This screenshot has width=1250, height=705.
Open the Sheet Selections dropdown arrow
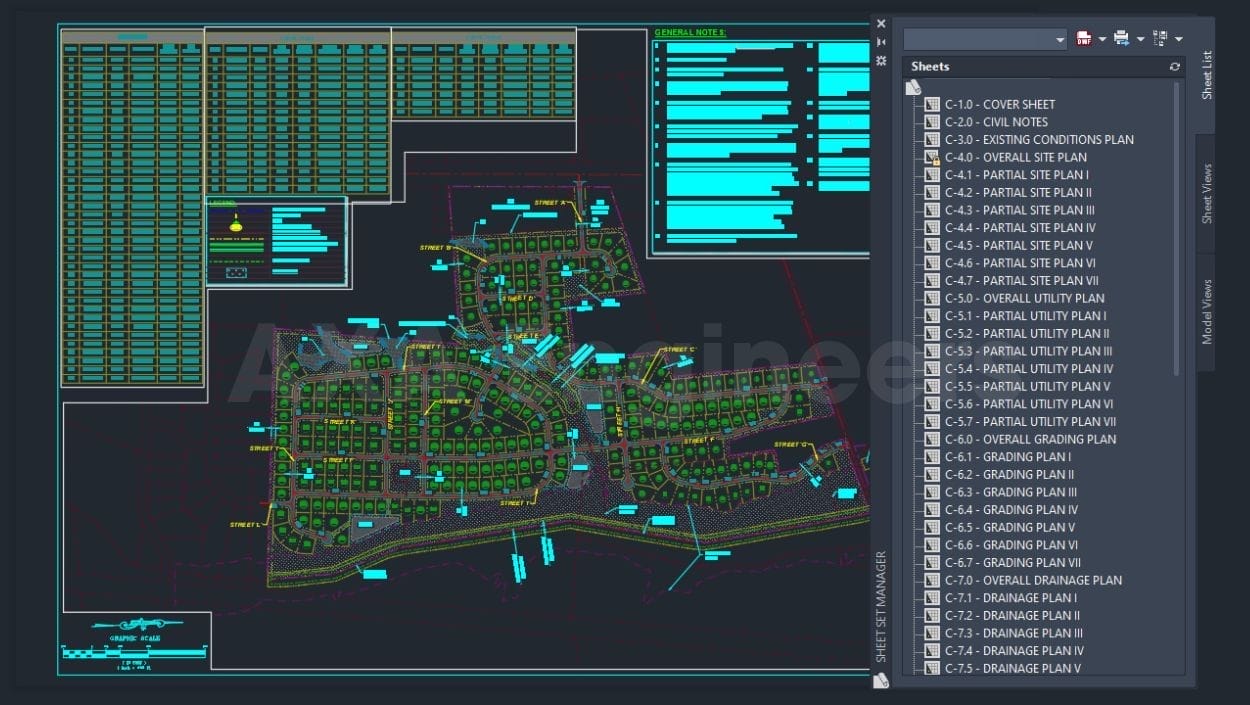[1179, 39]
